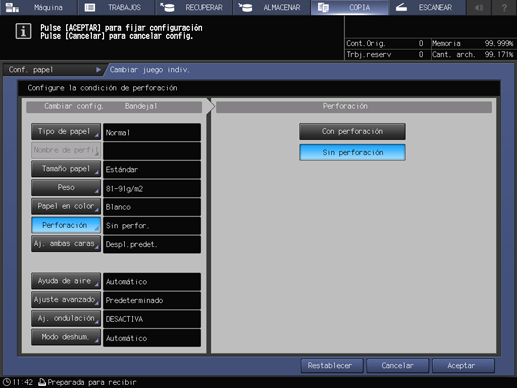Click the information icon beside the message
The width and height of the screenshot is (517, 388).
pos(23,31)
